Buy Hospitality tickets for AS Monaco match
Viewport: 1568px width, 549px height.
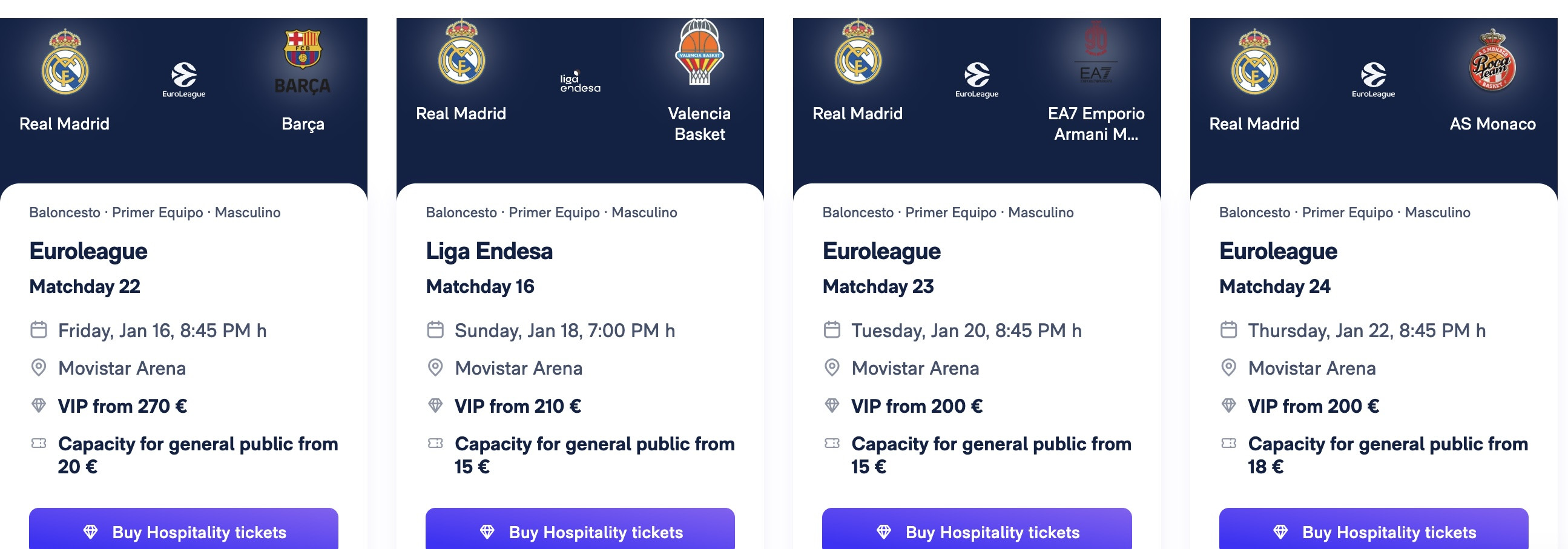(1373, 531)
